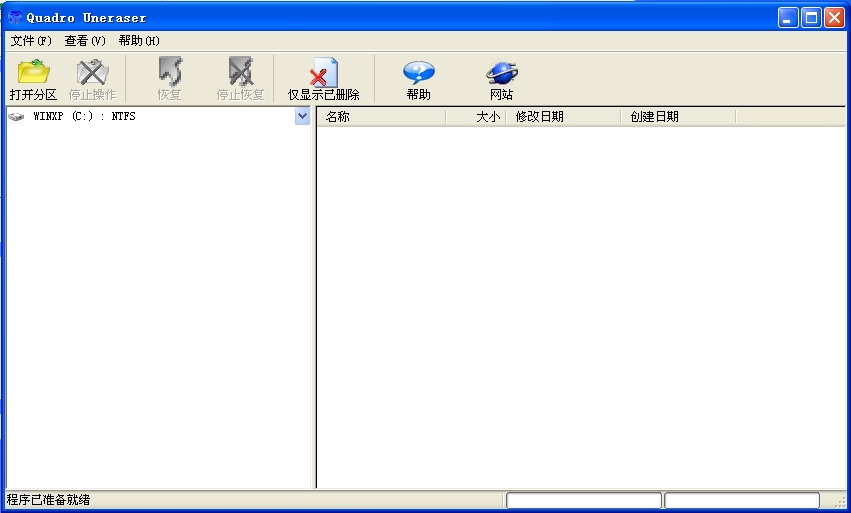
Task: Open the File (文件) menu
Action: coord(31,41)
